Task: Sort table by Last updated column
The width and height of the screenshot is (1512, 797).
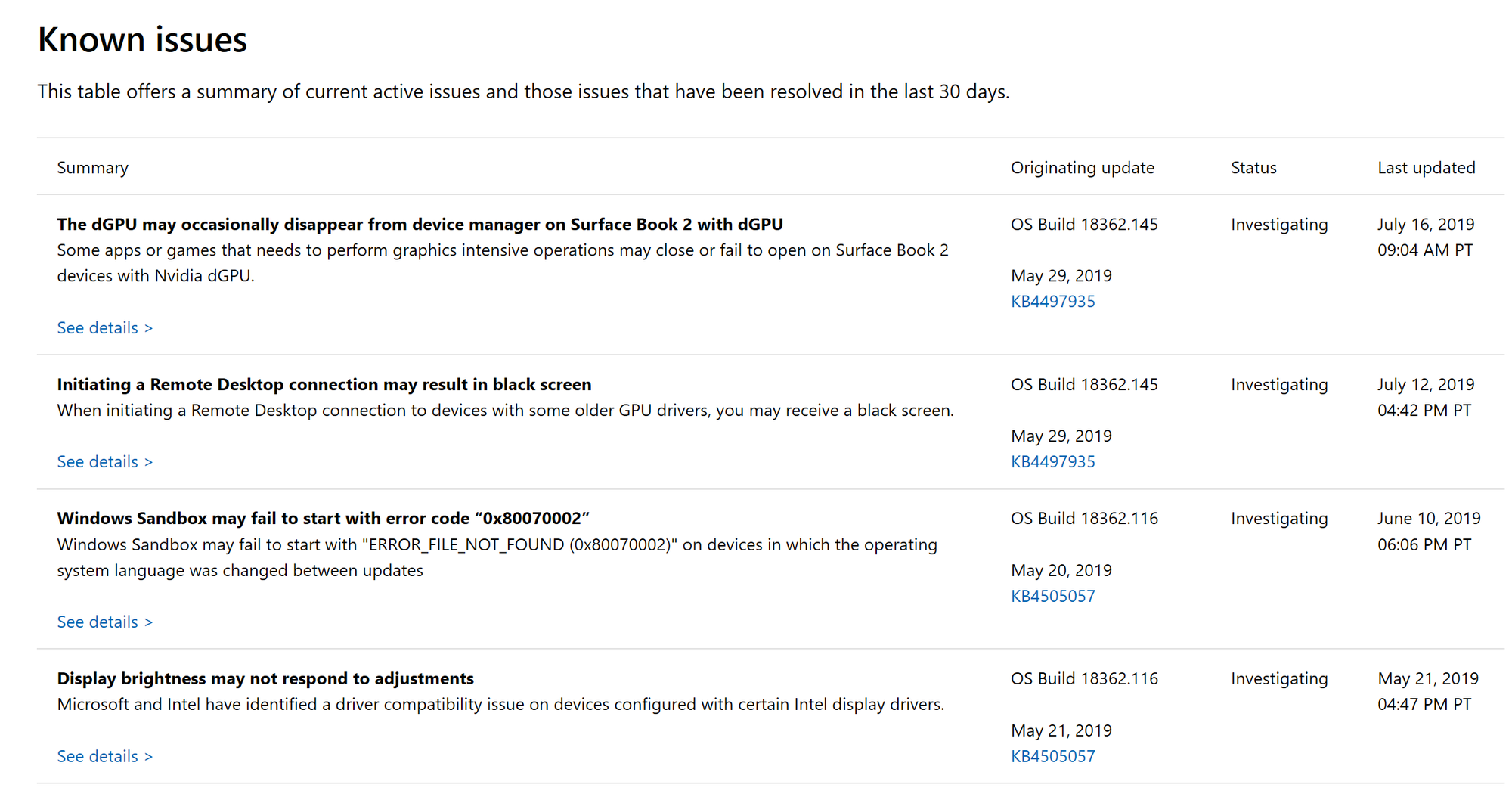Action: (1426, 167)
